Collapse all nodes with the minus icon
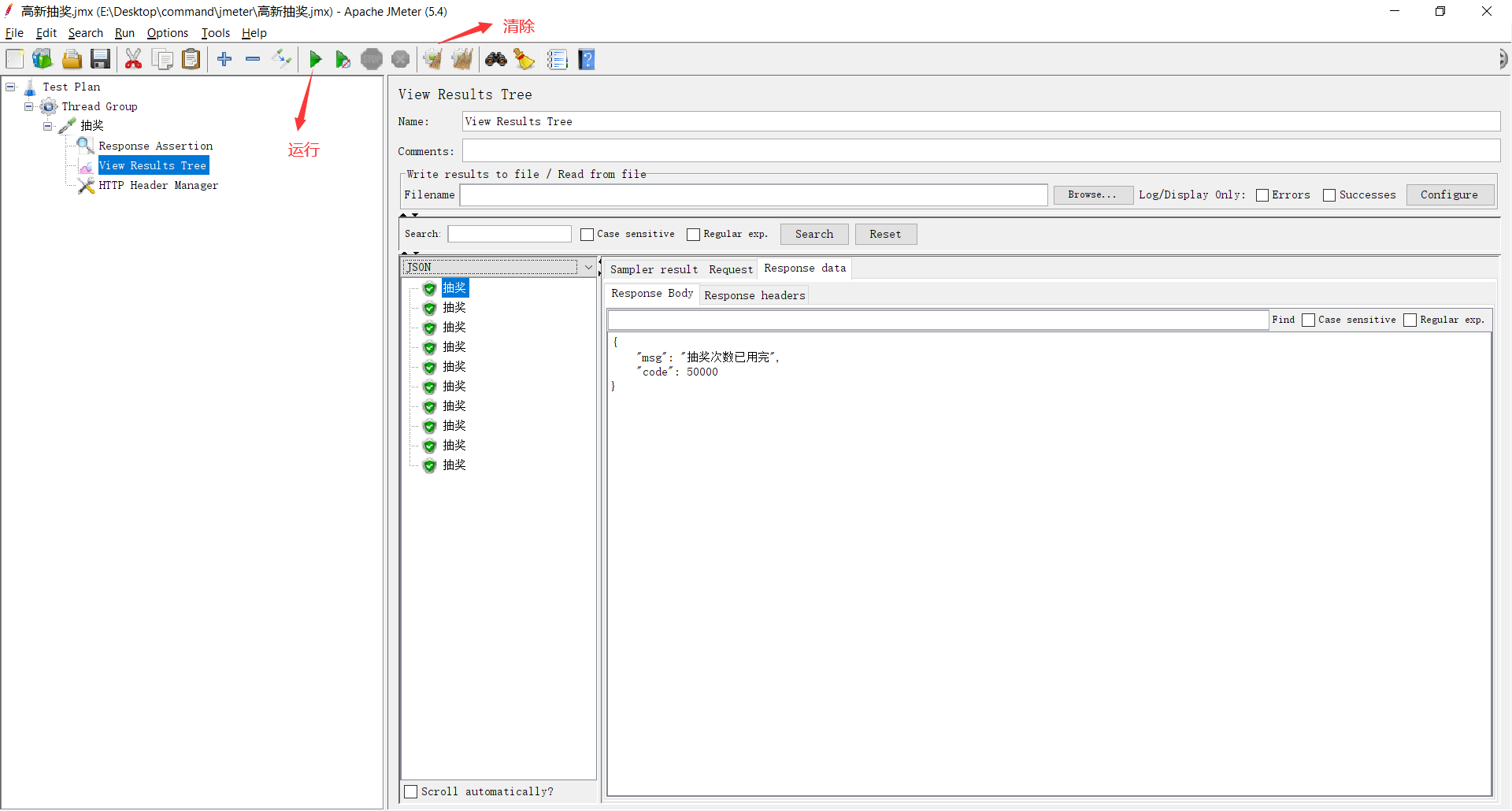Viewport: 1512px width, 811px height. pos(253,59)
